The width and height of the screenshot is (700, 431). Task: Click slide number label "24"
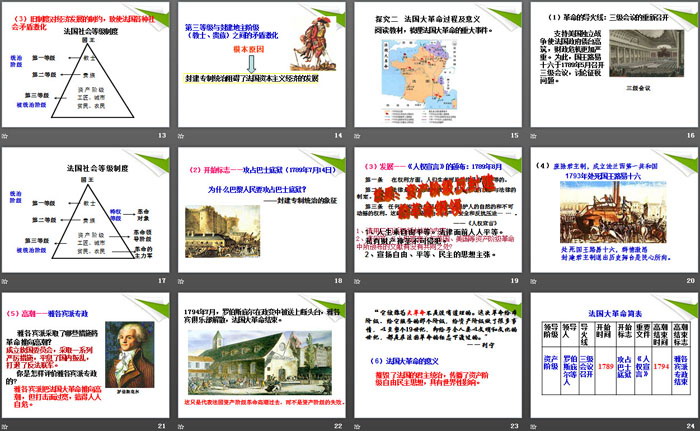(691, 426)
